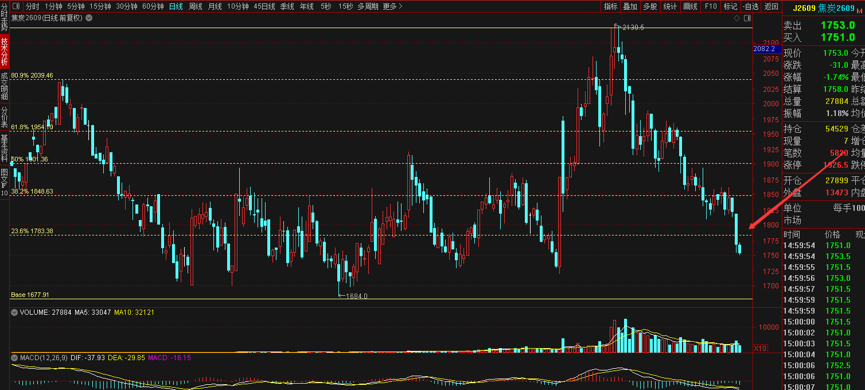
Task: Open the 基本资料 sidebar tab
Action: click(4, 147)
